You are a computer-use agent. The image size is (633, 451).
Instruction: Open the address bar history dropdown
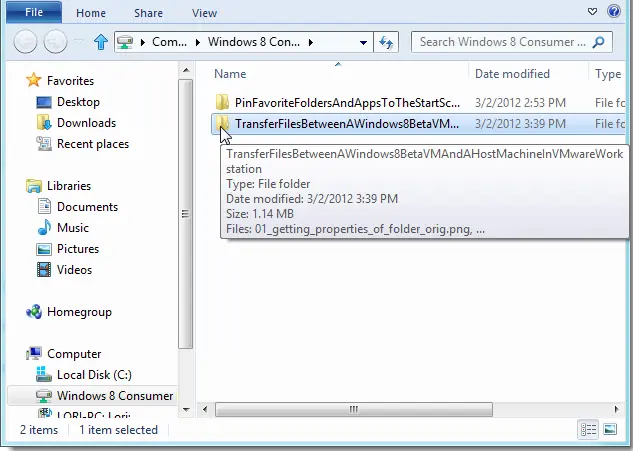(x=363, y=42)
